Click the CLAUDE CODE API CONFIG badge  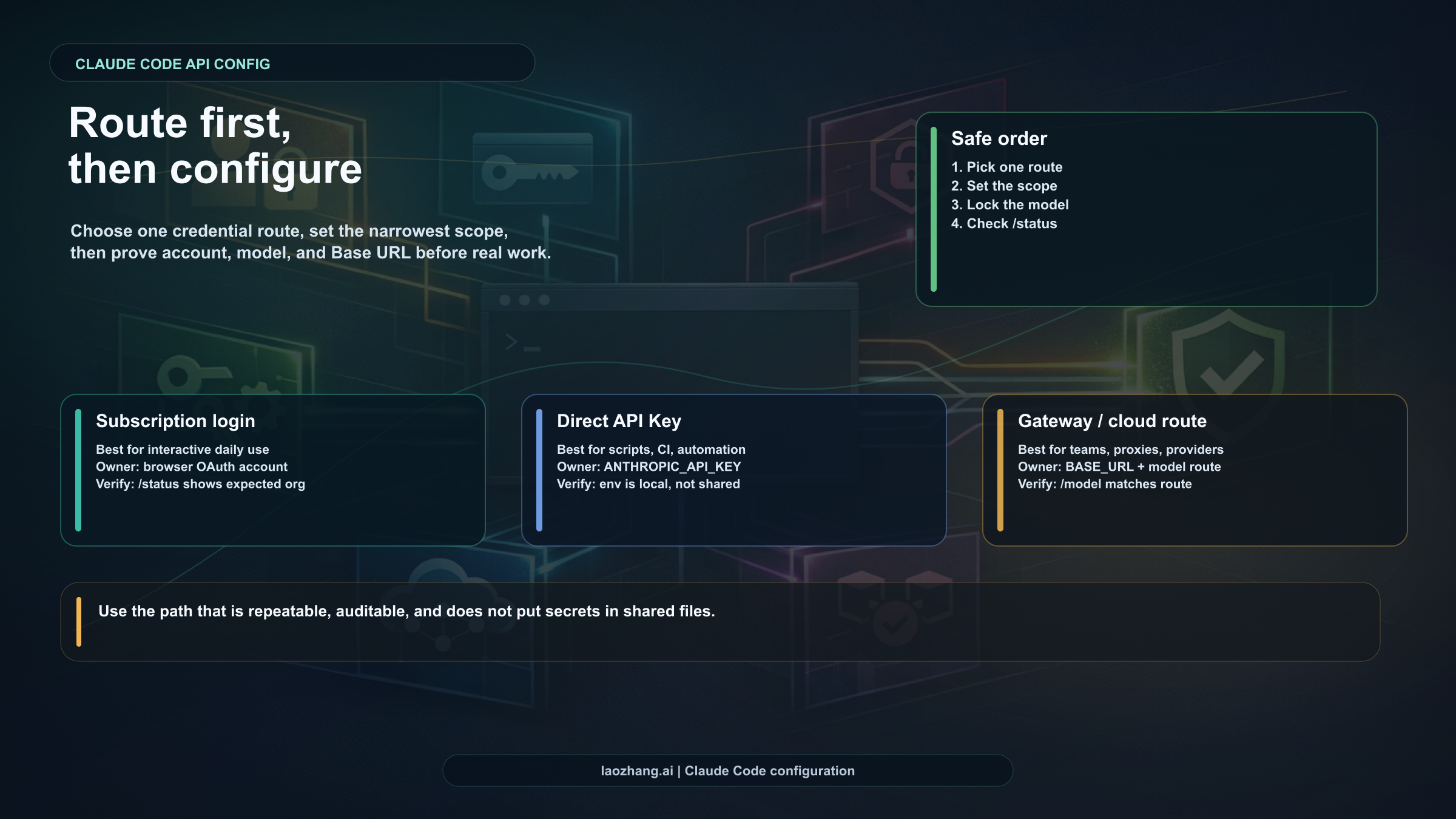tap(172, 64)
